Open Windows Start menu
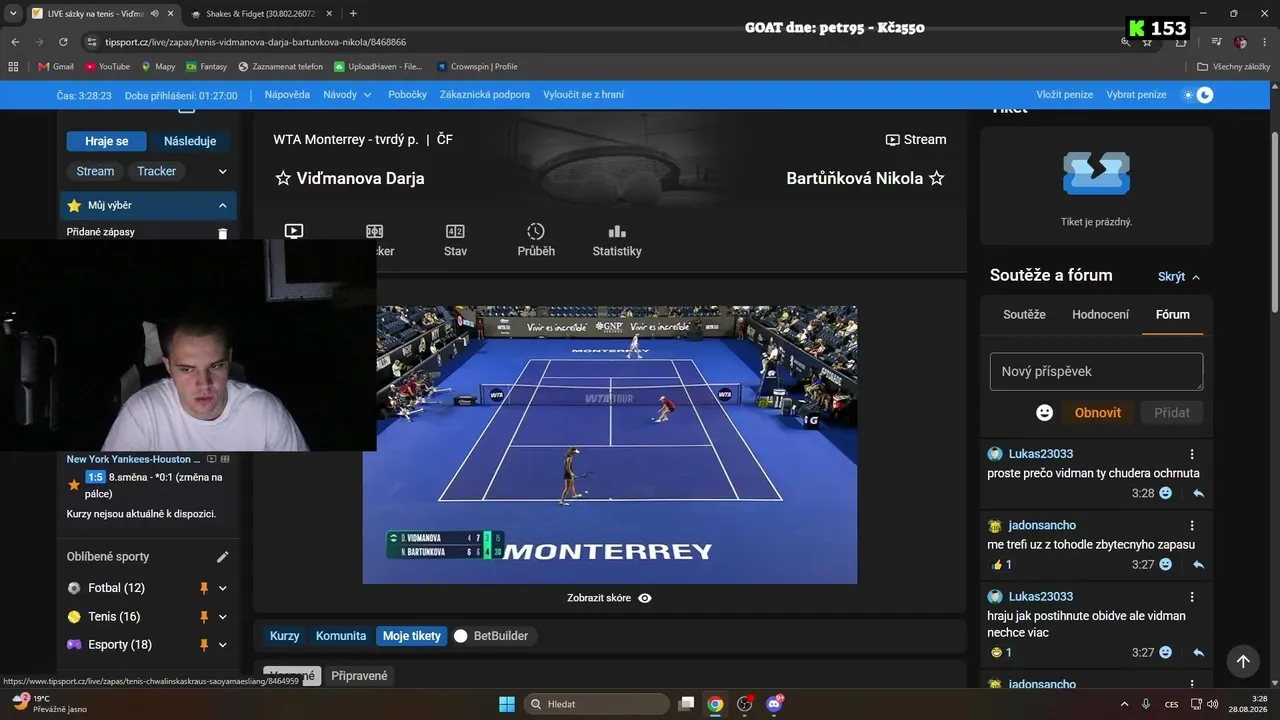1280x720 pixels. [506, 704]
